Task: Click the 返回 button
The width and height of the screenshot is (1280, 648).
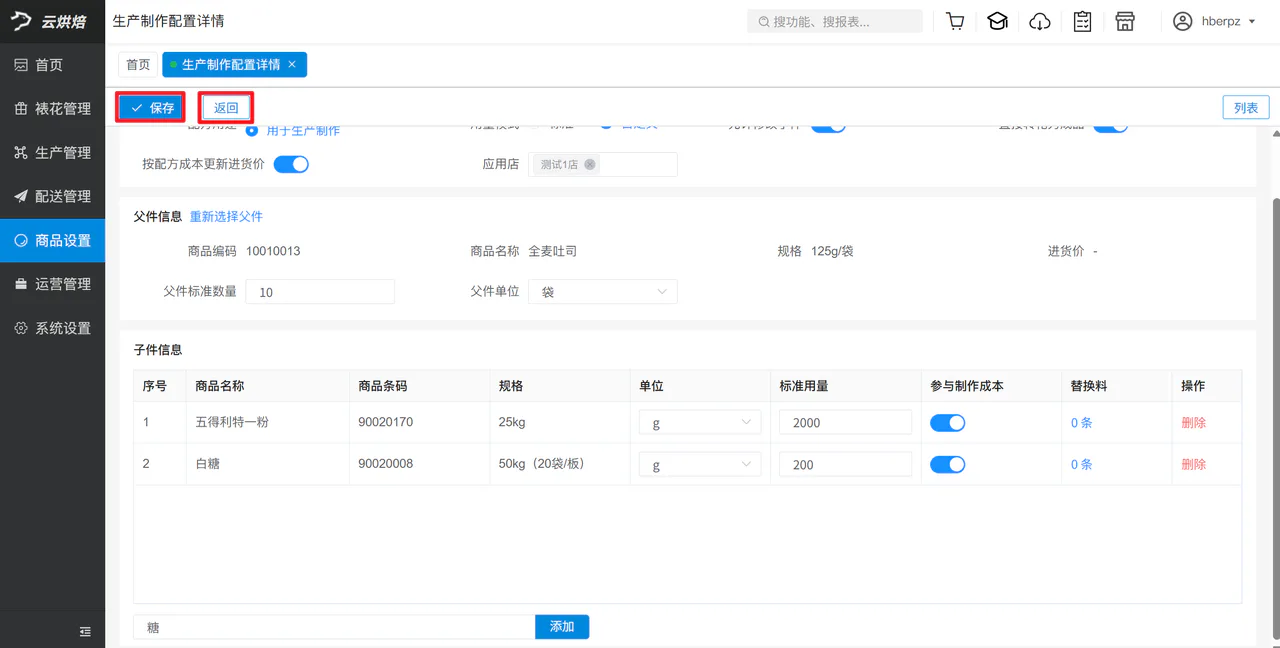Action: [226, 108]
